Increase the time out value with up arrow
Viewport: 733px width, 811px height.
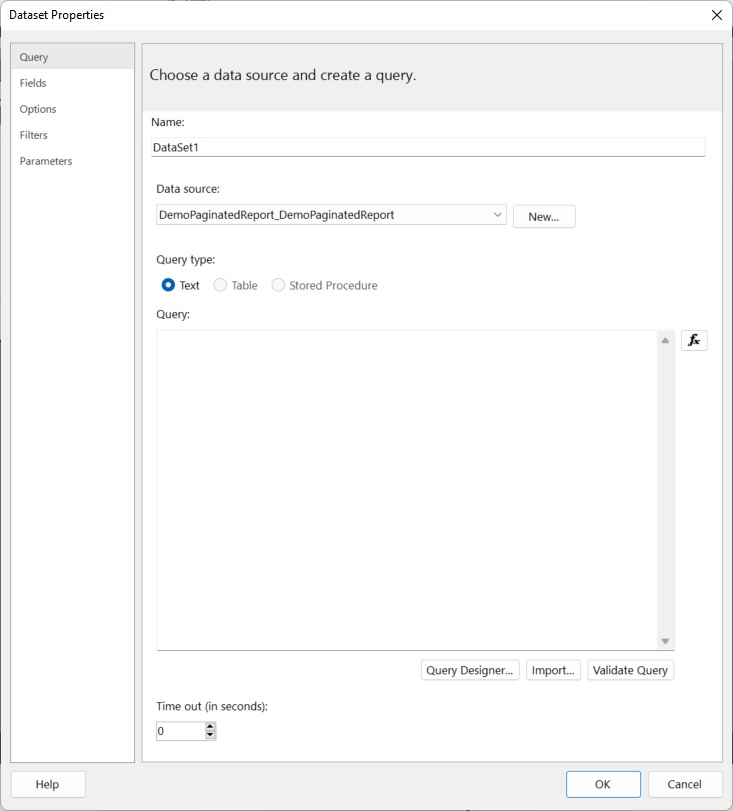pos(210,727)
